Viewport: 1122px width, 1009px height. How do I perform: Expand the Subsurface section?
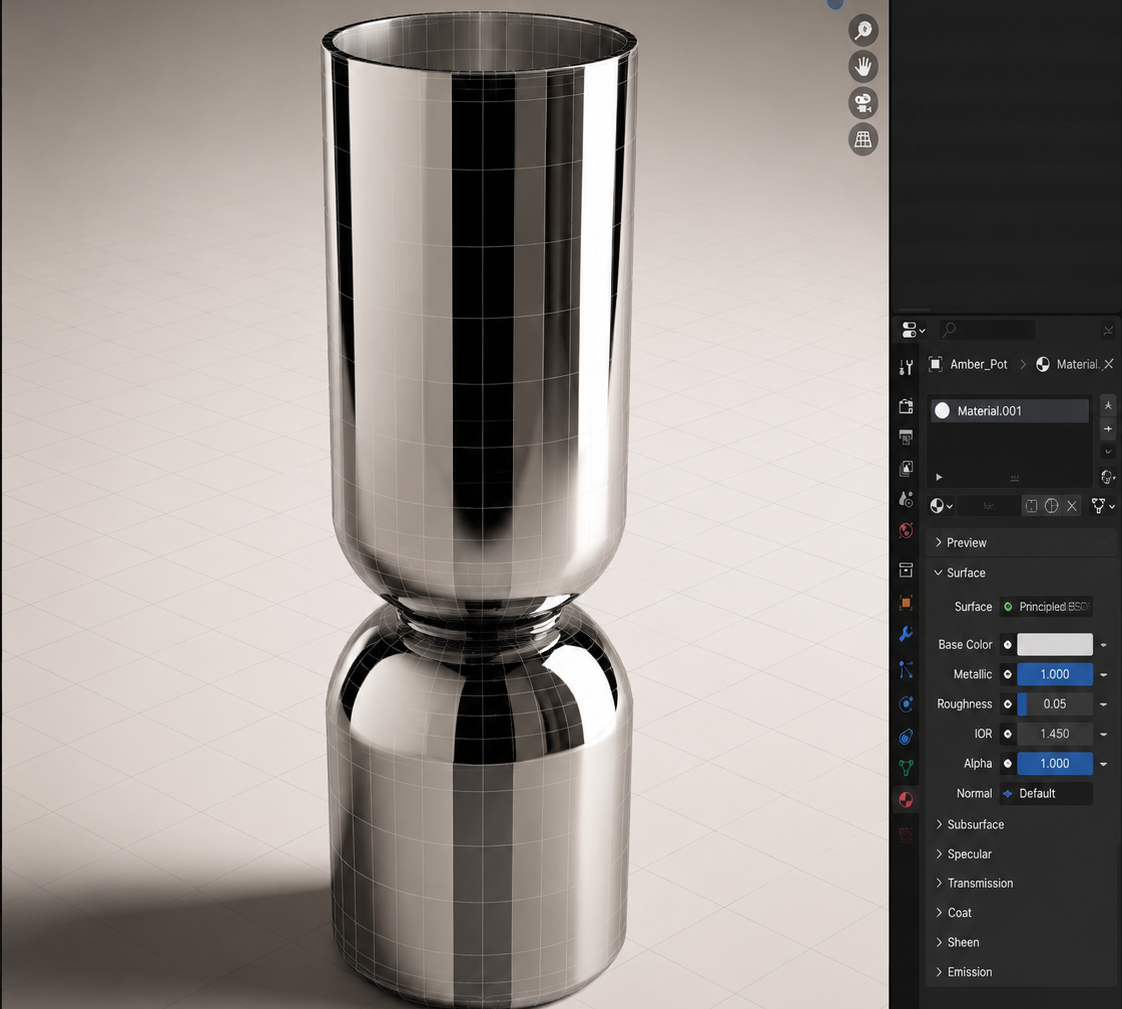coord(970,824)
